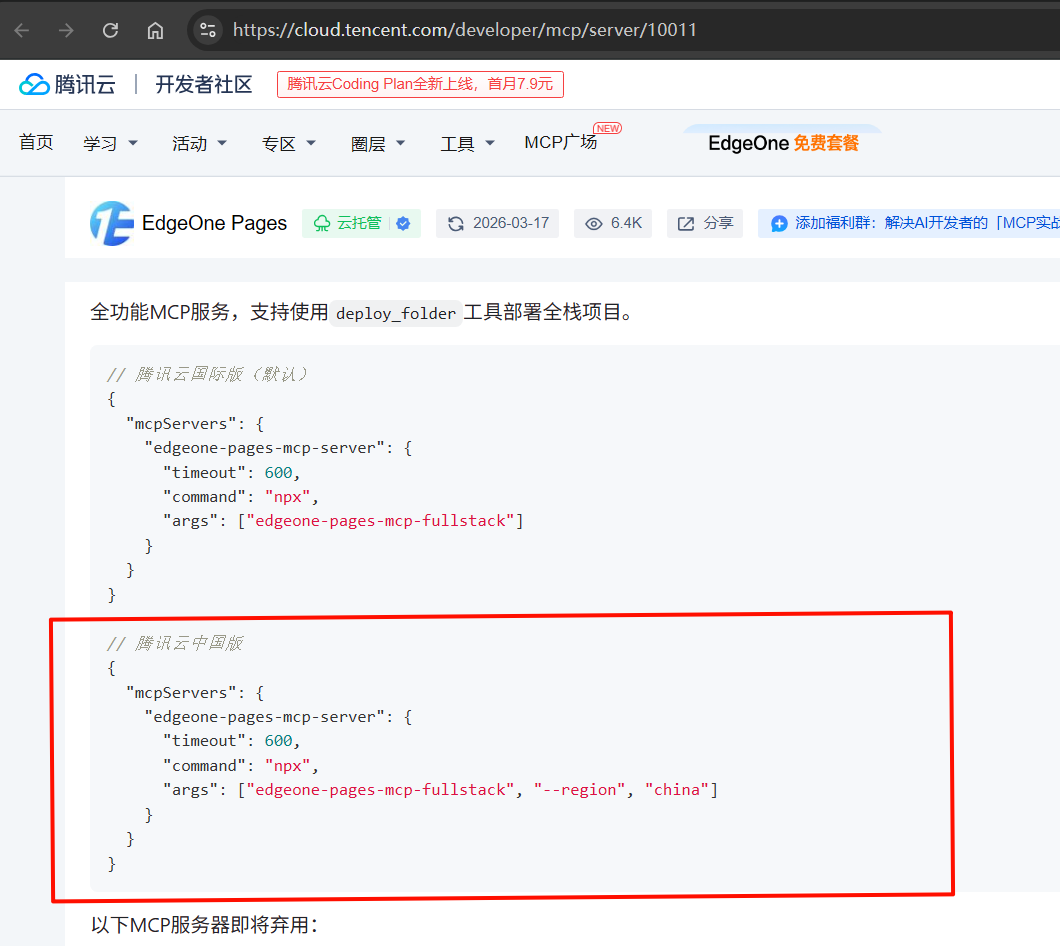Expand the 专区 dropdown menu
1060x946 pixels.
click(x=289, y=143)
